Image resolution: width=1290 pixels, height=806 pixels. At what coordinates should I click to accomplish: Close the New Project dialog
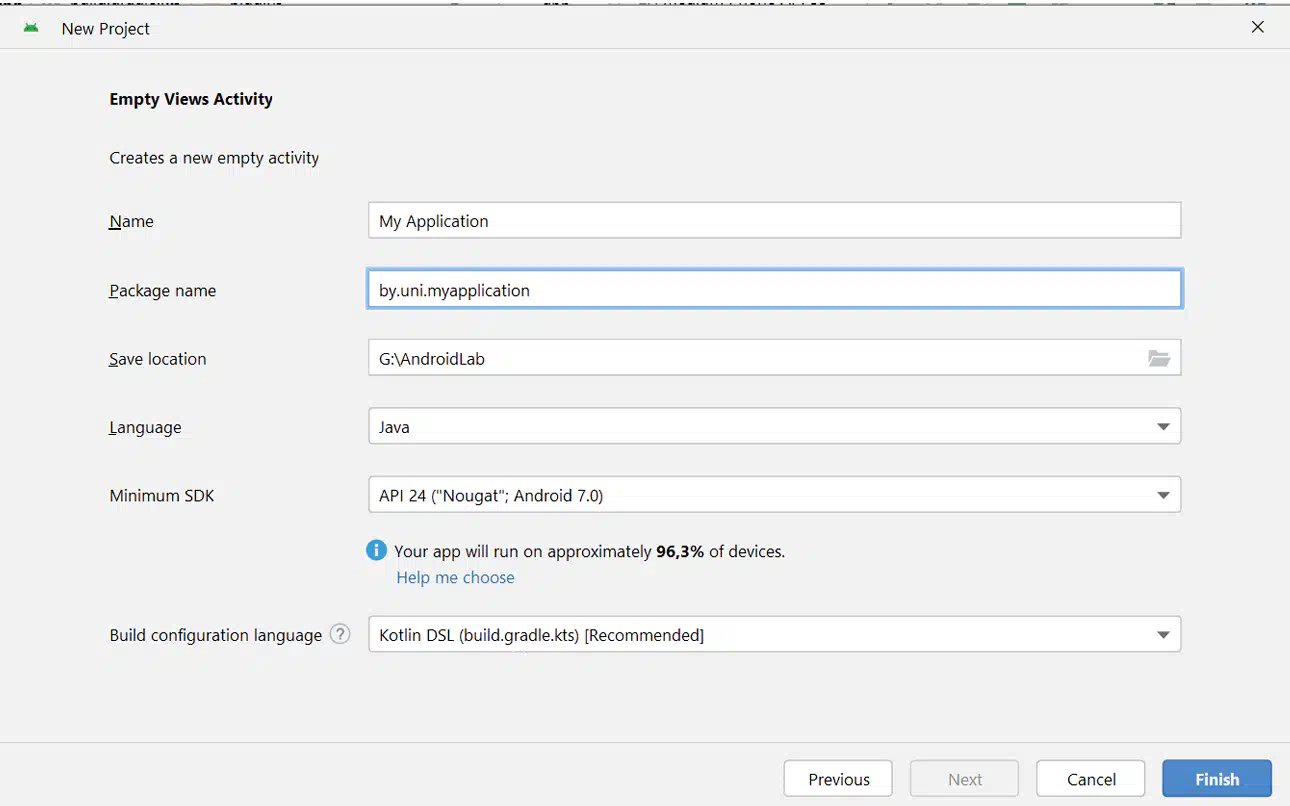tap(1258, 27)
